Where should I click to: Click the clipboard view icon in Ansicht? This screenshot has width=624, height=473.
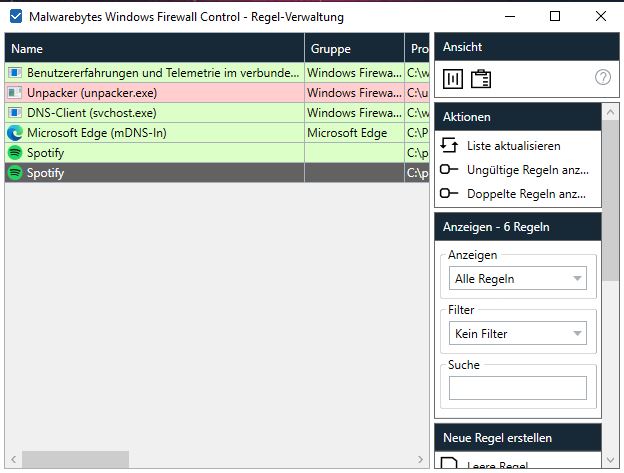tap(481, 79)
